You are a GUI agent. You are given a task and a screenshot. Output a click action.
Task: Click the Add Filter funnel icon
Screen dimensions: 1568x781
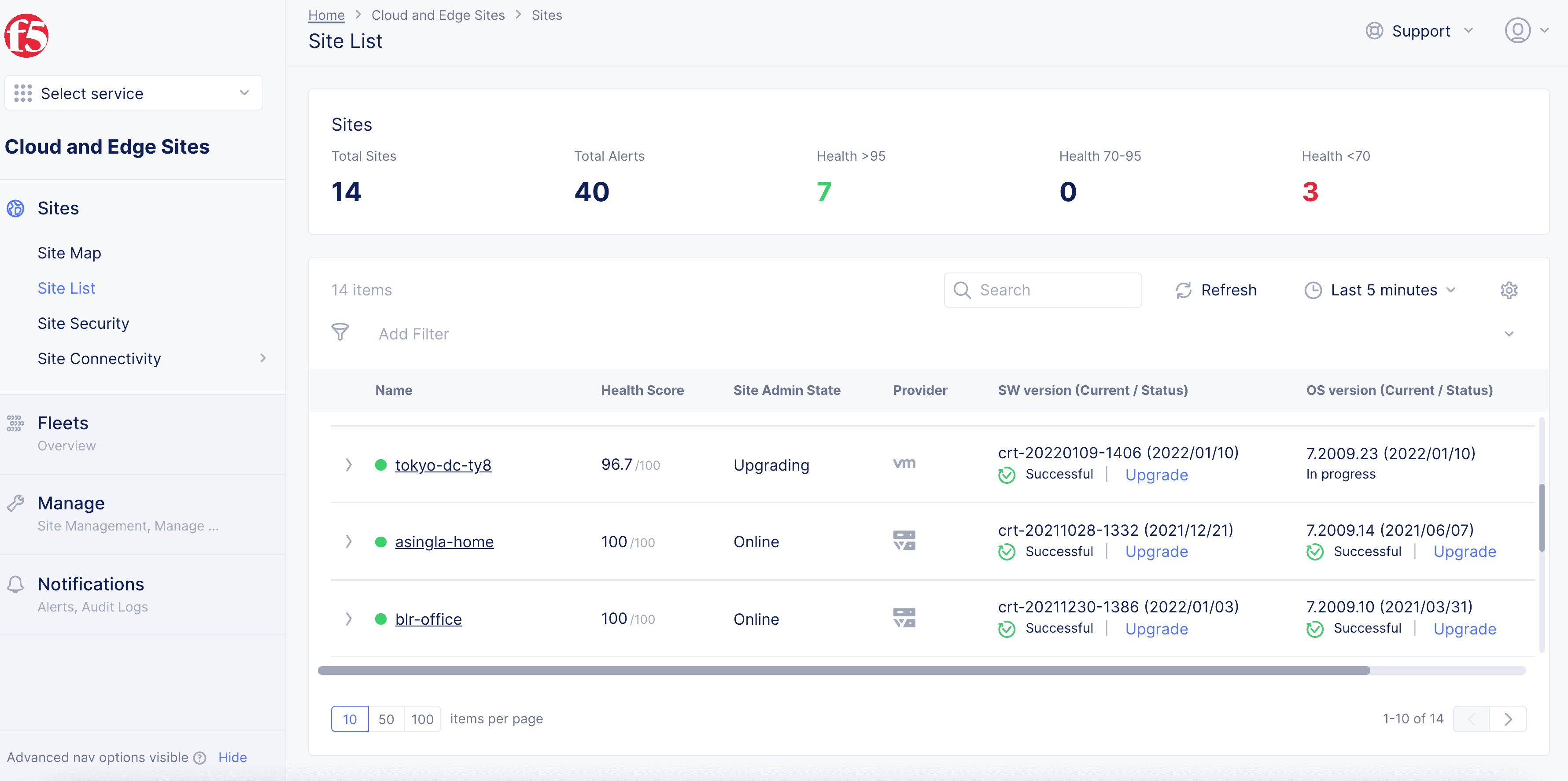pyautogui.click(x=340, y=332)
